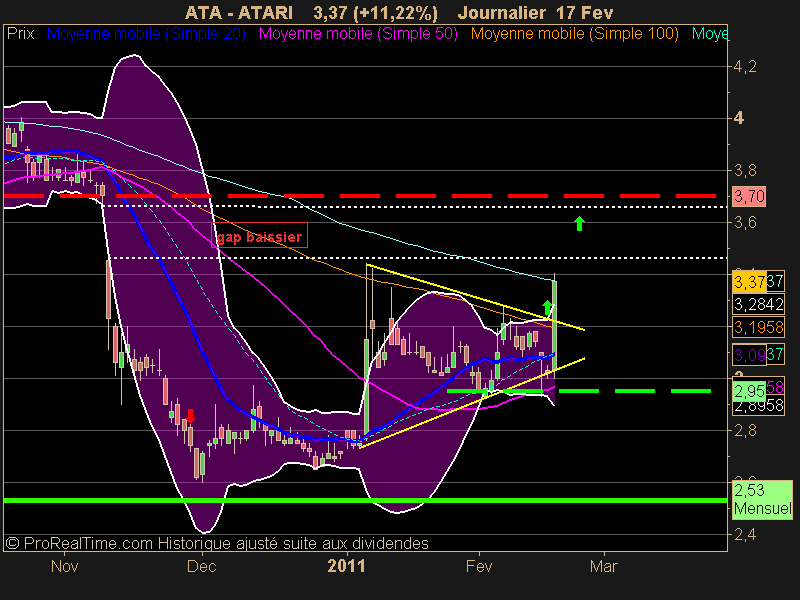Click the 'Journalier 17 Fev' title text
The width and height of the screenshot is (800, 600).
click(x=535, y=13)
